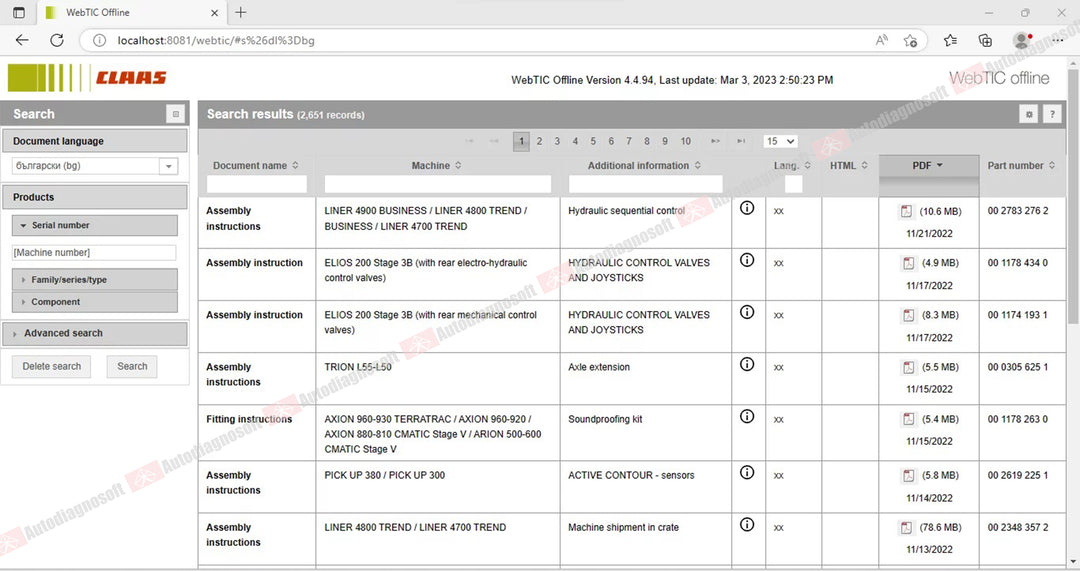
Task: Go back in browser
Action: pyautogui.click(x=22, y=41)
